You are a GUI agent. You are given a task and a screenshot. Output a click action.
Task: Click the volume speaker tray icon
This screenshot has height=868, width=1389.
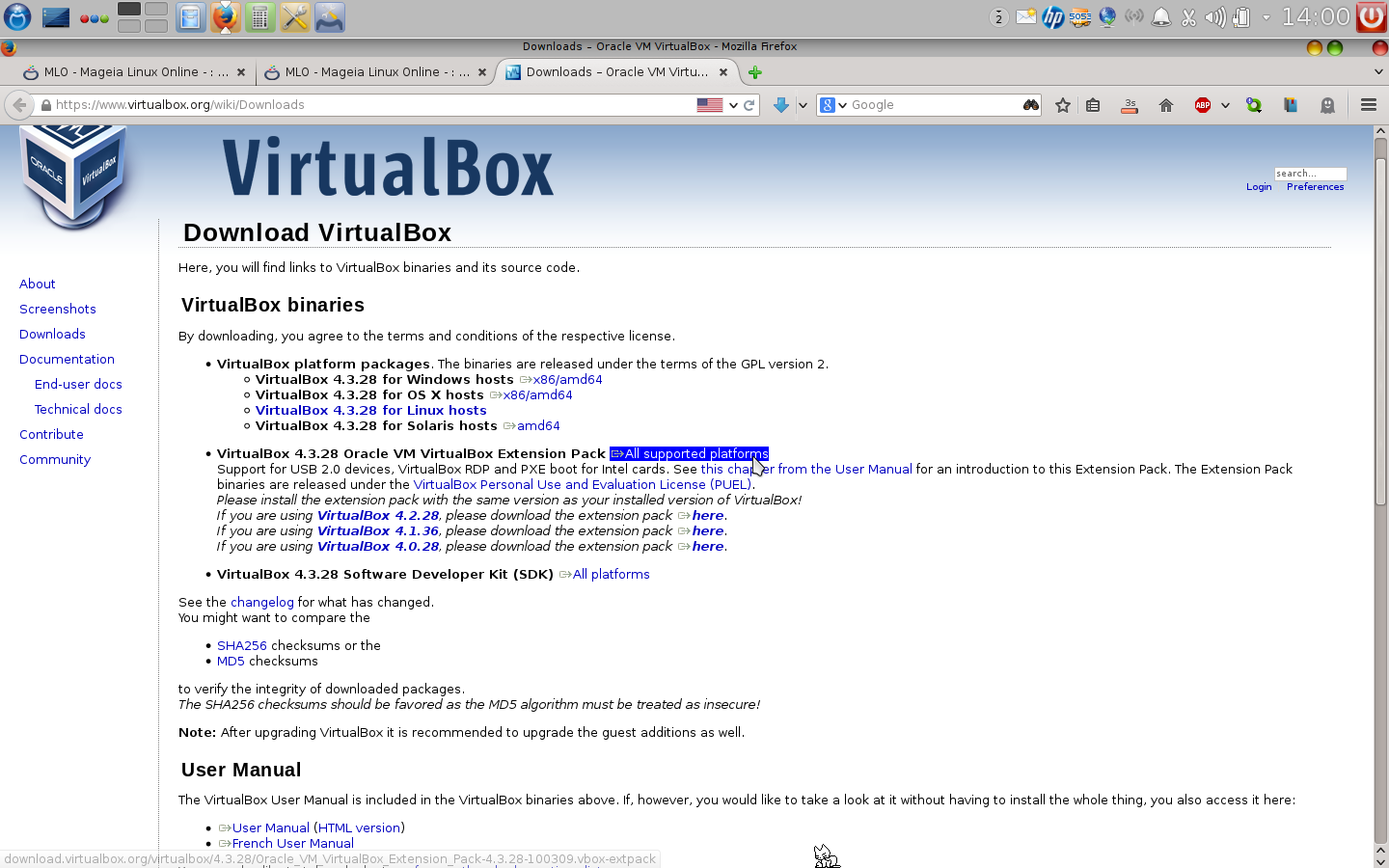pyautogui.click(x=1215, y=16)
